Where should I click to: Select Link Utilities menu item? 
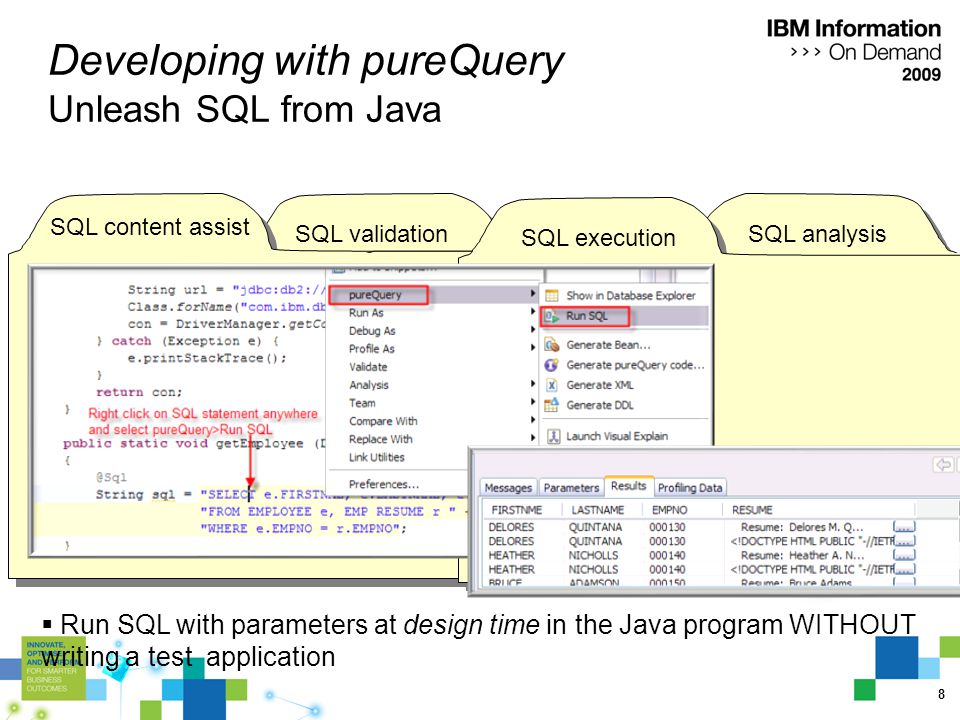coord(377,457)
